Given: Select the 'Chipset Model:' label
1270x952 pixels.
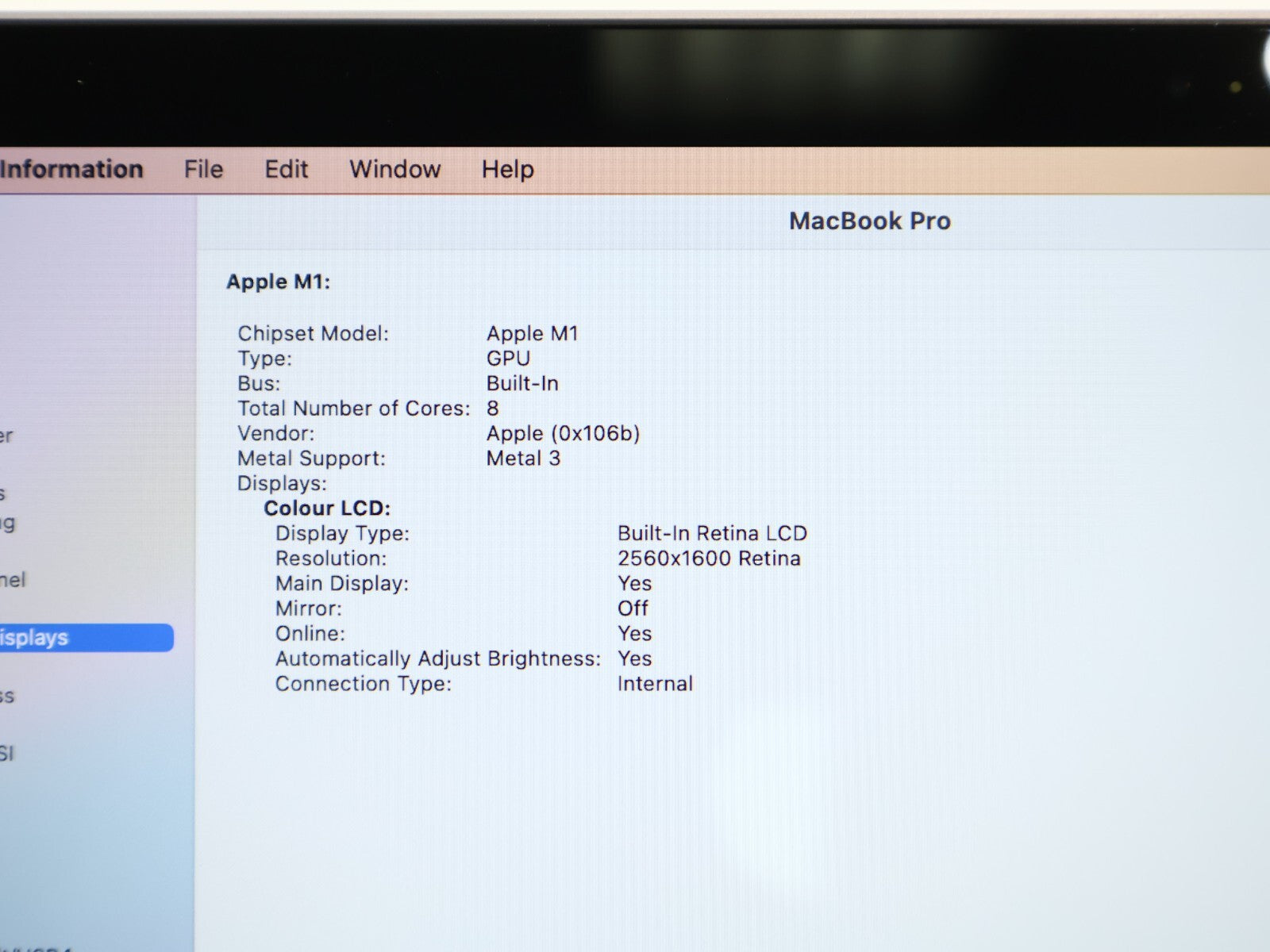Looking at the screenshot, I should pyautogui.click(x=313, y=333).
